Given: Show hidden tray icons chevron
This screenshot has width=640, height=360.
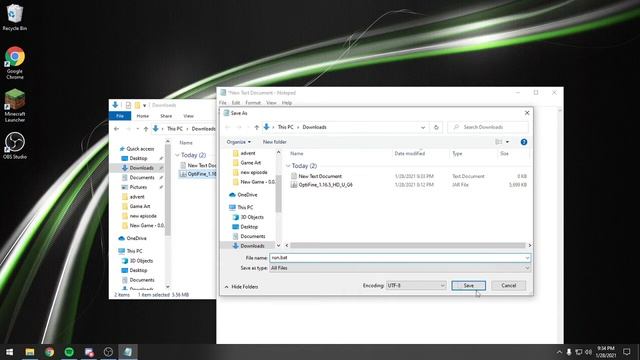Looking at the screenshot, I should (559, 352).
